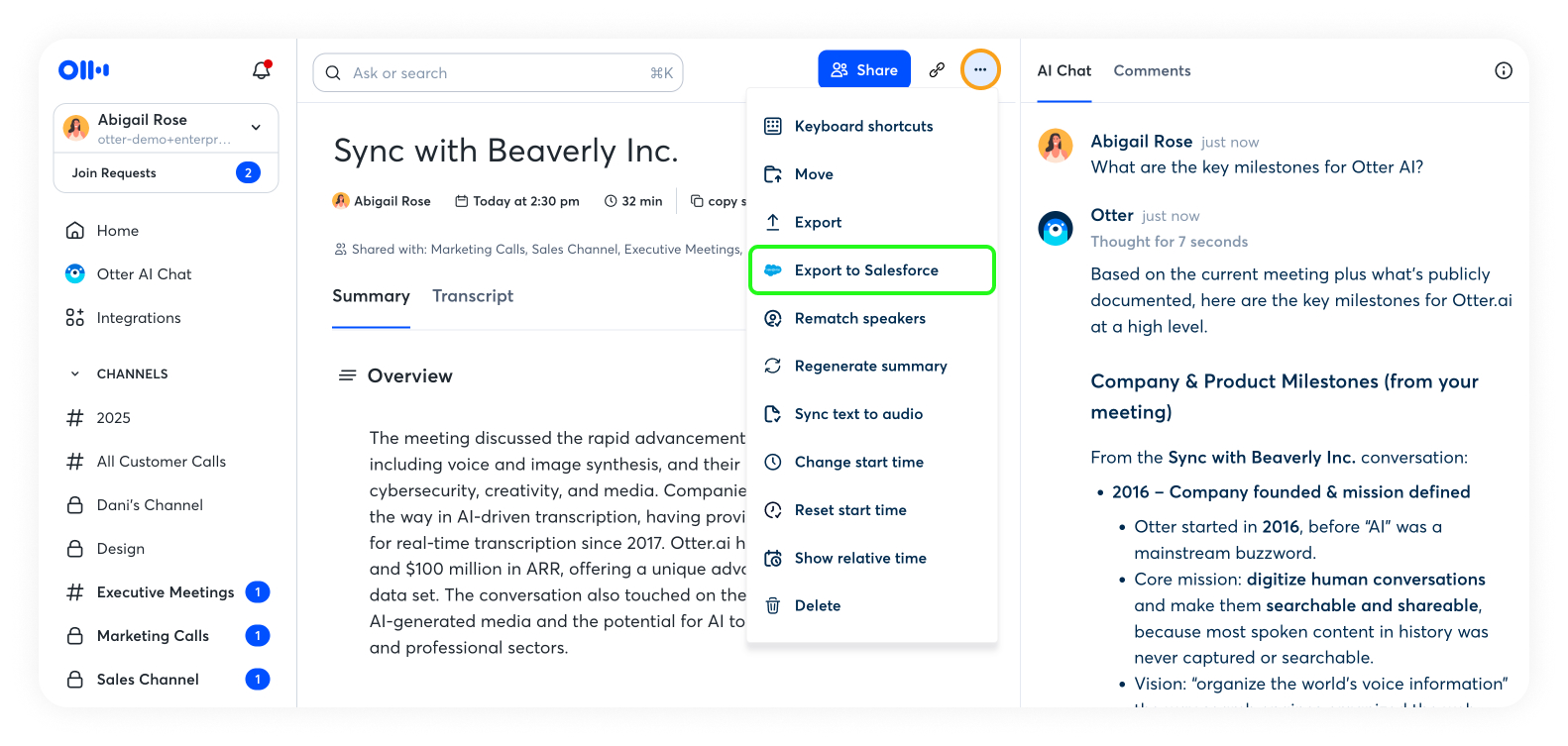The width and height of the screenshot is (1568, 746).
Task: Open Integrations from the sidebar
Action: [x=138, y=318]
